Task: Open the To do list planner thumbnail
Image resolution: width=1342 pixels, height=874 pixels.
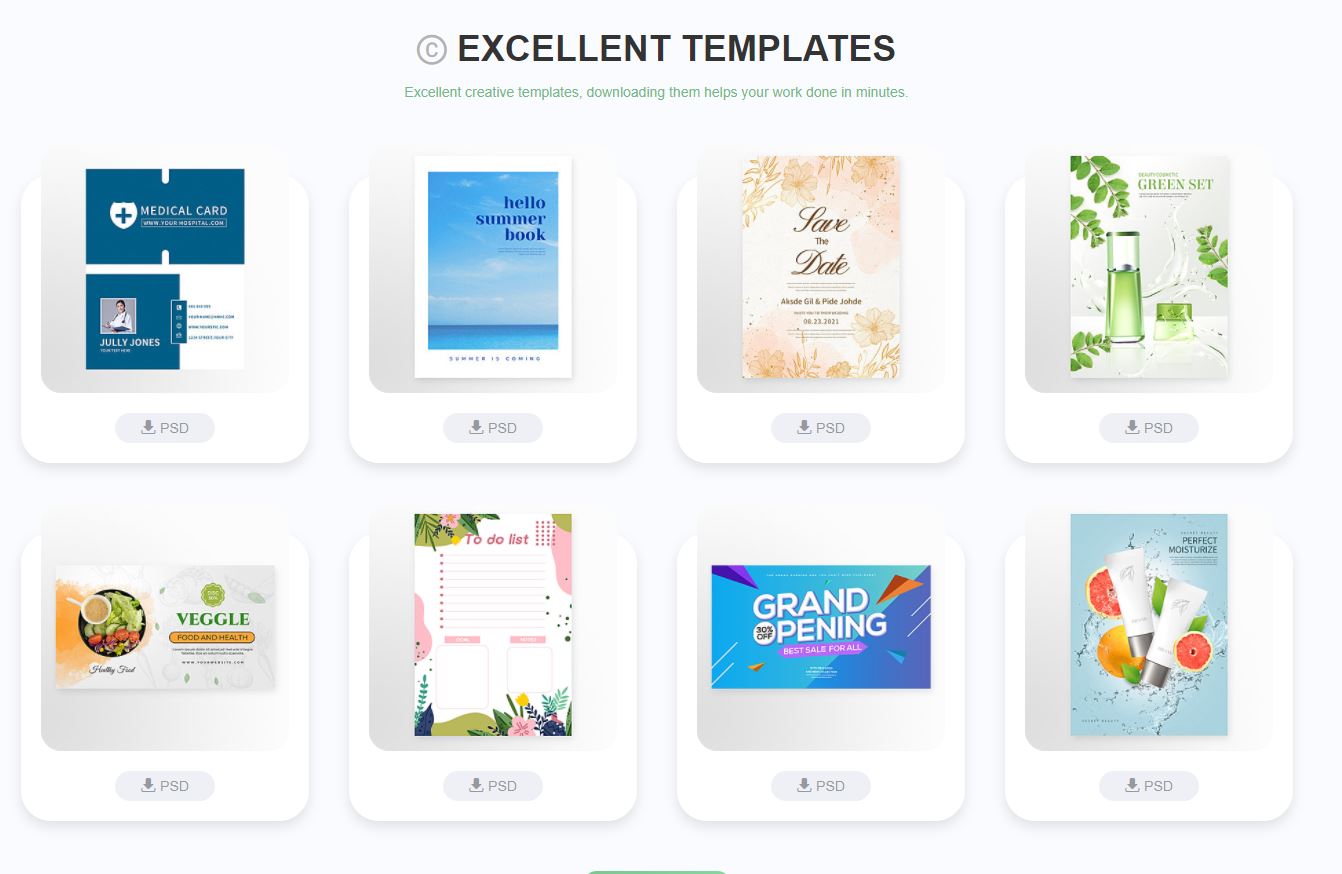Action: point(493,625)
